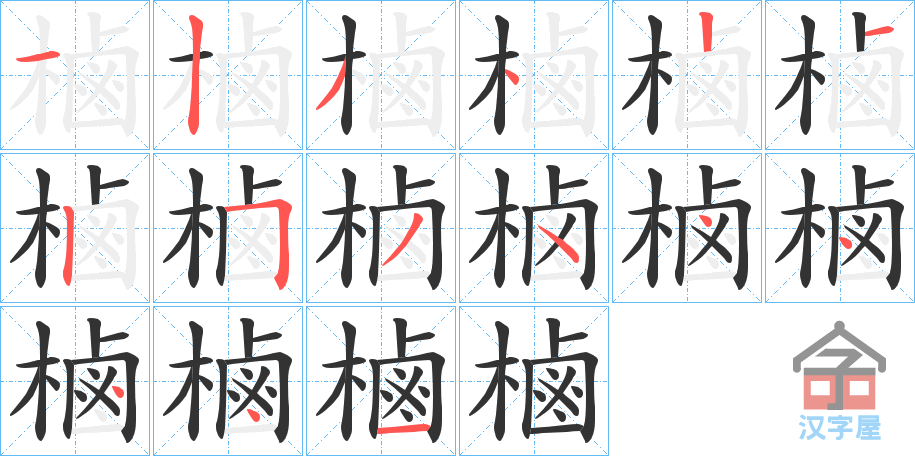Select the twelfth step with the red lower-left dot
The height and width of the screenshot is (456, 915).
tap(840, 228)
